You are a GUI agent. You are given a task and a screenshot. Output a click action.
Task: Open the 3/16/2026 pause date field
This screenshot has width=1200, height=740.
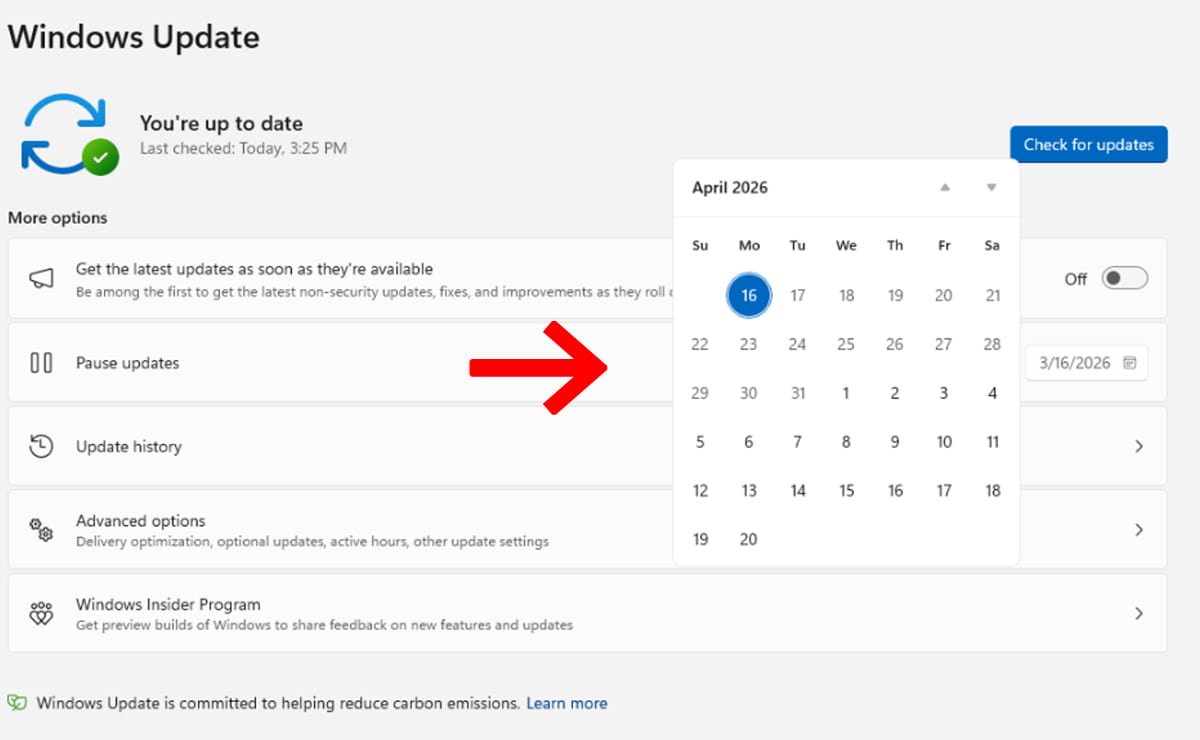[x=1086, y=363]
